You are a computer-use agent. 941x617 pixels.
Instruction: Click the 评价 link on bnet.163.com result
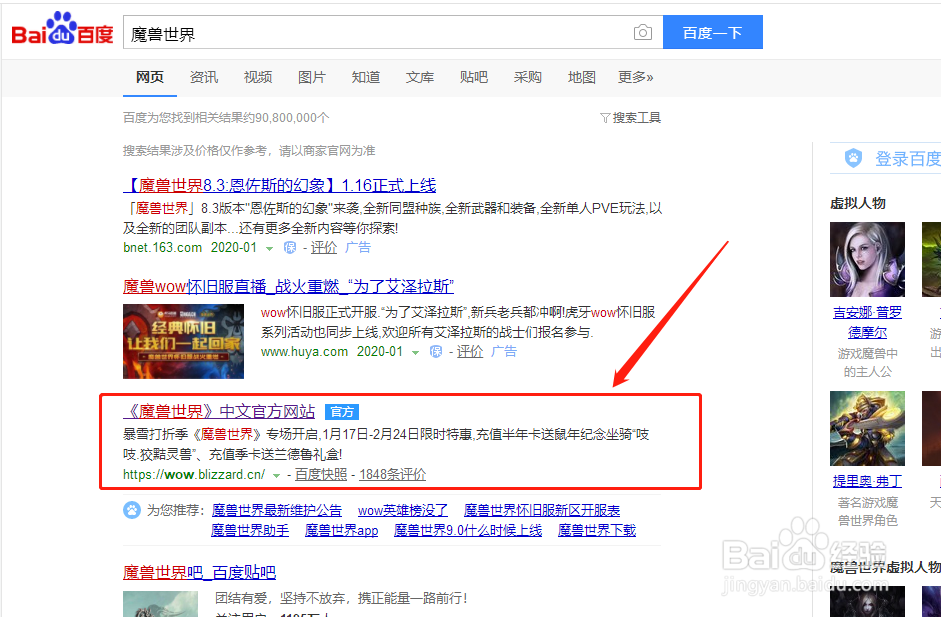point(323,248)
